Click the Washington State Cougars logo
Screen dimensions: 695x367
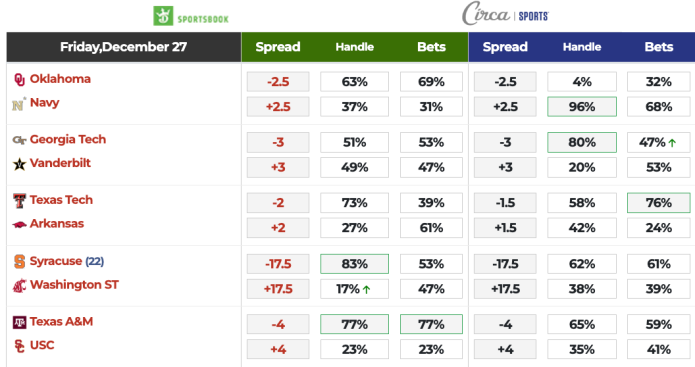(x=19, y=286)
